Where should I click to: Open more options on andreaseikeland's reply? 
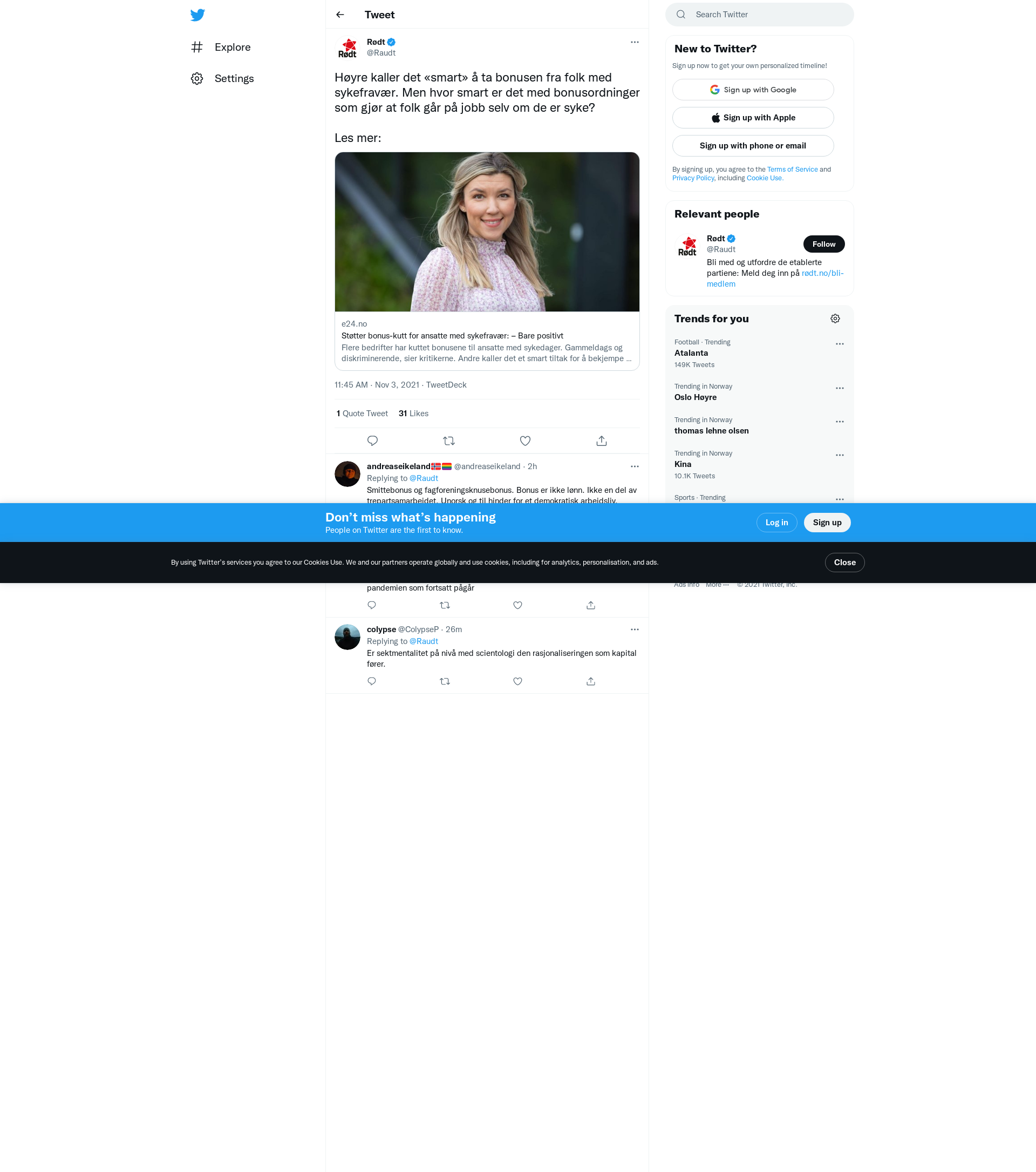click(635, 466)
